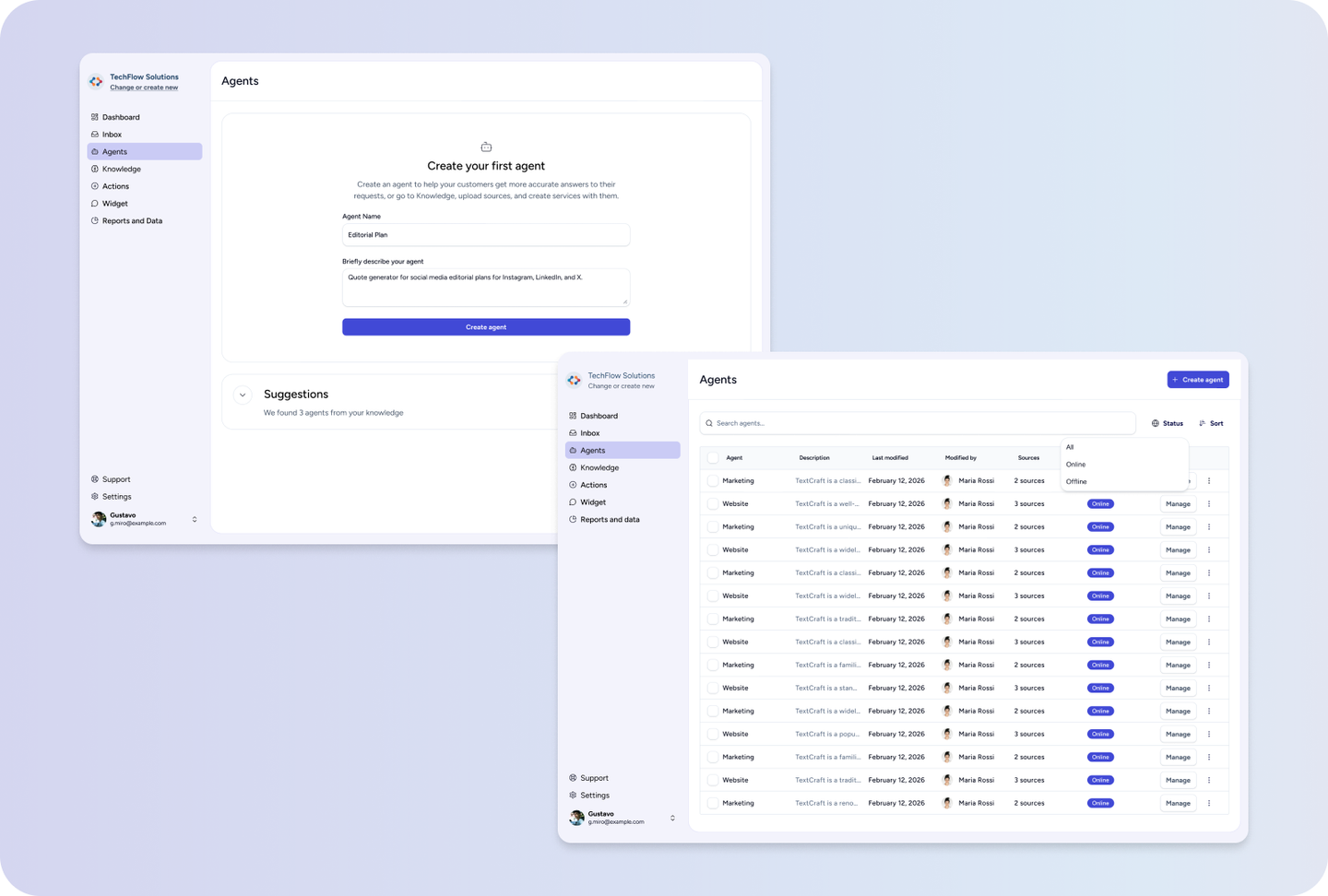Open the three-dot menu for the Marketing tradit... row
Viewport: 1328px width, 896px height.
(1209, 619)
